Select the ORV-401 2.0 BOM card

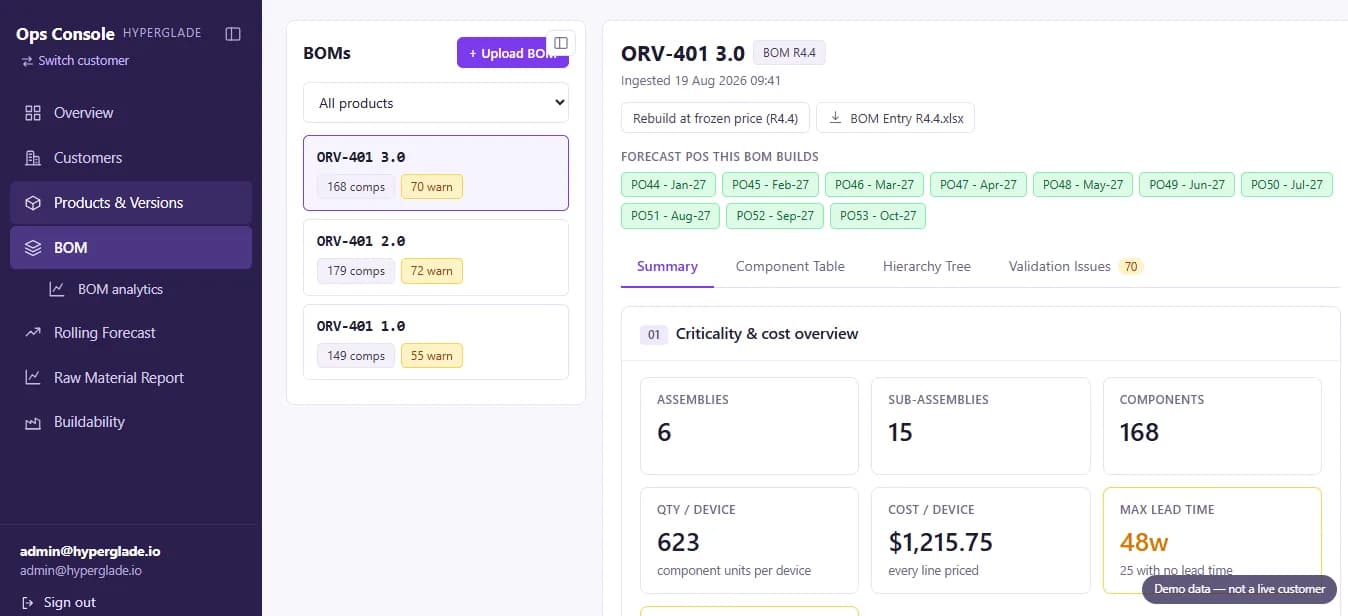(436, 258)
